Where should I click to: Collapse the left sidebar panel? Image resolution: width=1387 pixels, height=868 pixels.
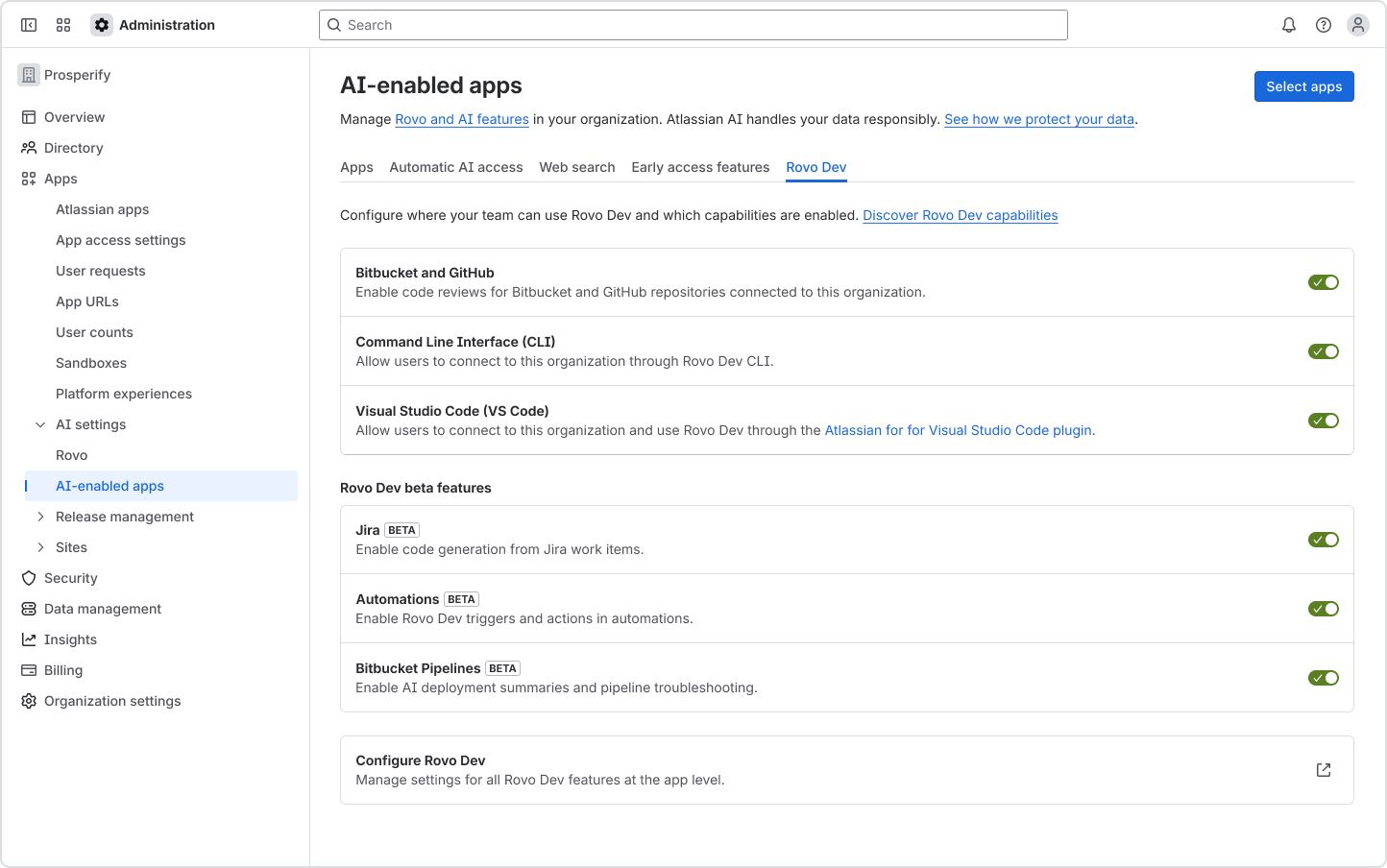(29, 25)
